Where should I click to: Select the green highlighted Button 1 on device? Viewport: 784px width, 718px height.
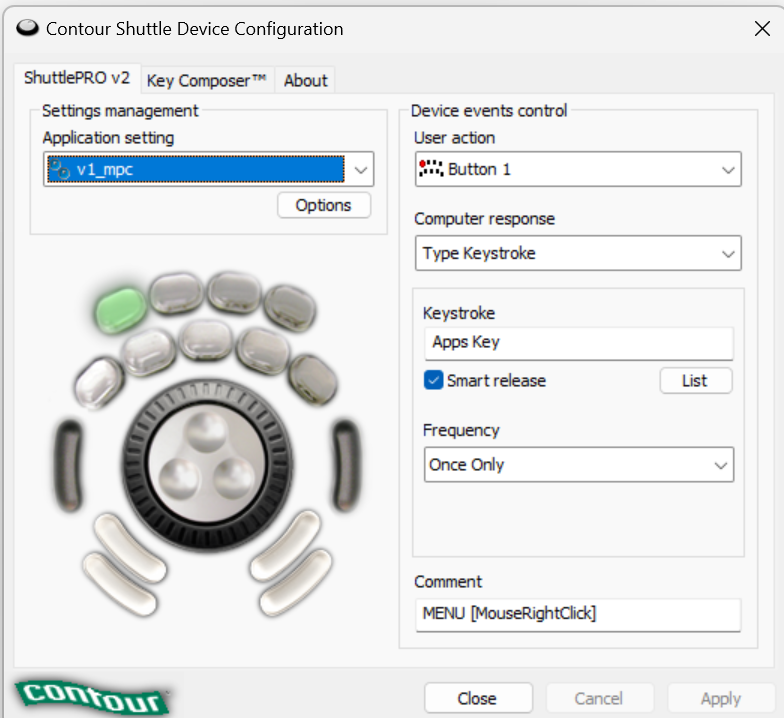click(x=120, y=310)
